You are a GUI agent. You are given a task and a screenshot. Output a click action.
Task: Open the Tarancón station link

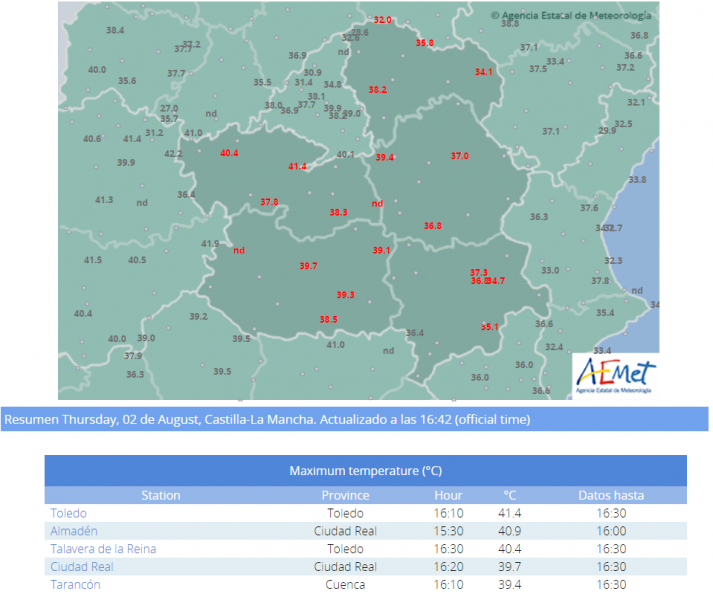point(75,584)
